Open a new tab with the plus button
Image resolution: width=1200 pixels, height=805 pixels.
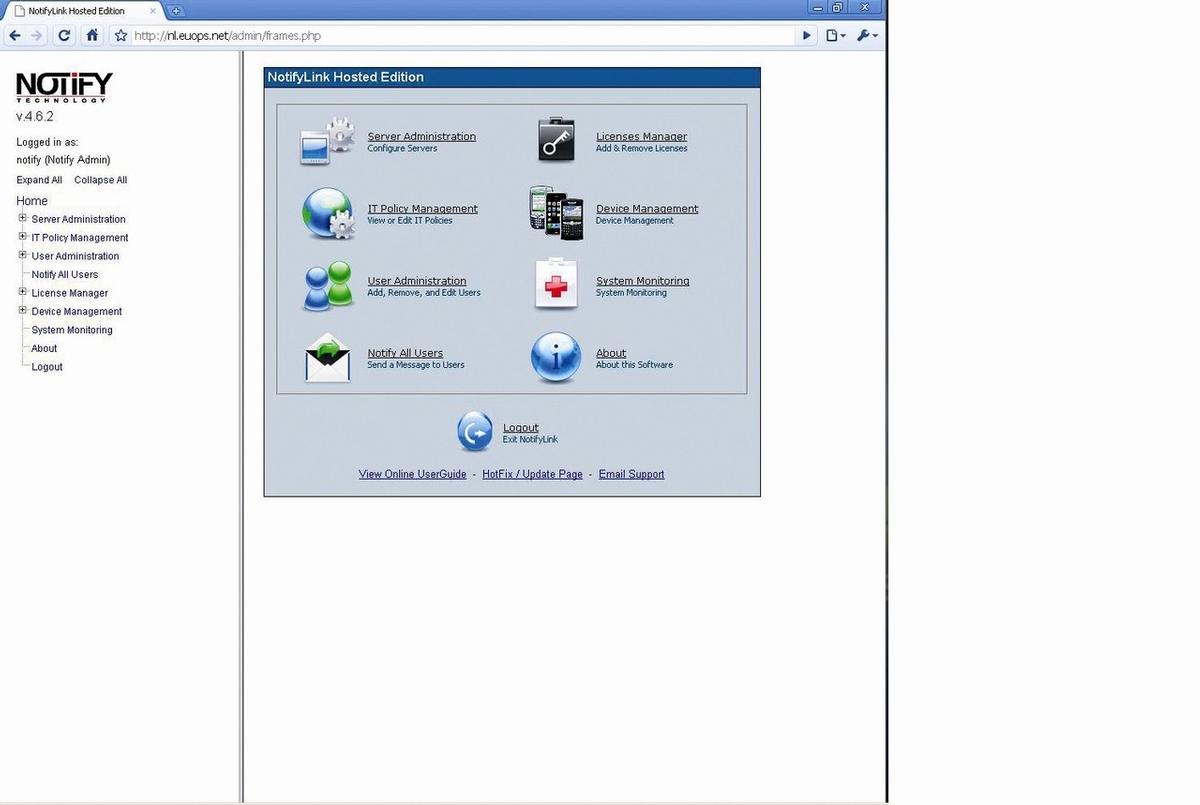[x=176, y=11]
